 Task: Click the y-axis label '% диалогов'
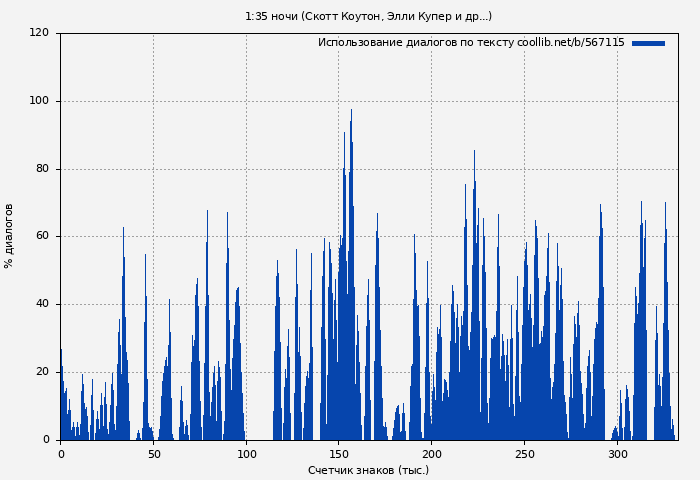9,236
